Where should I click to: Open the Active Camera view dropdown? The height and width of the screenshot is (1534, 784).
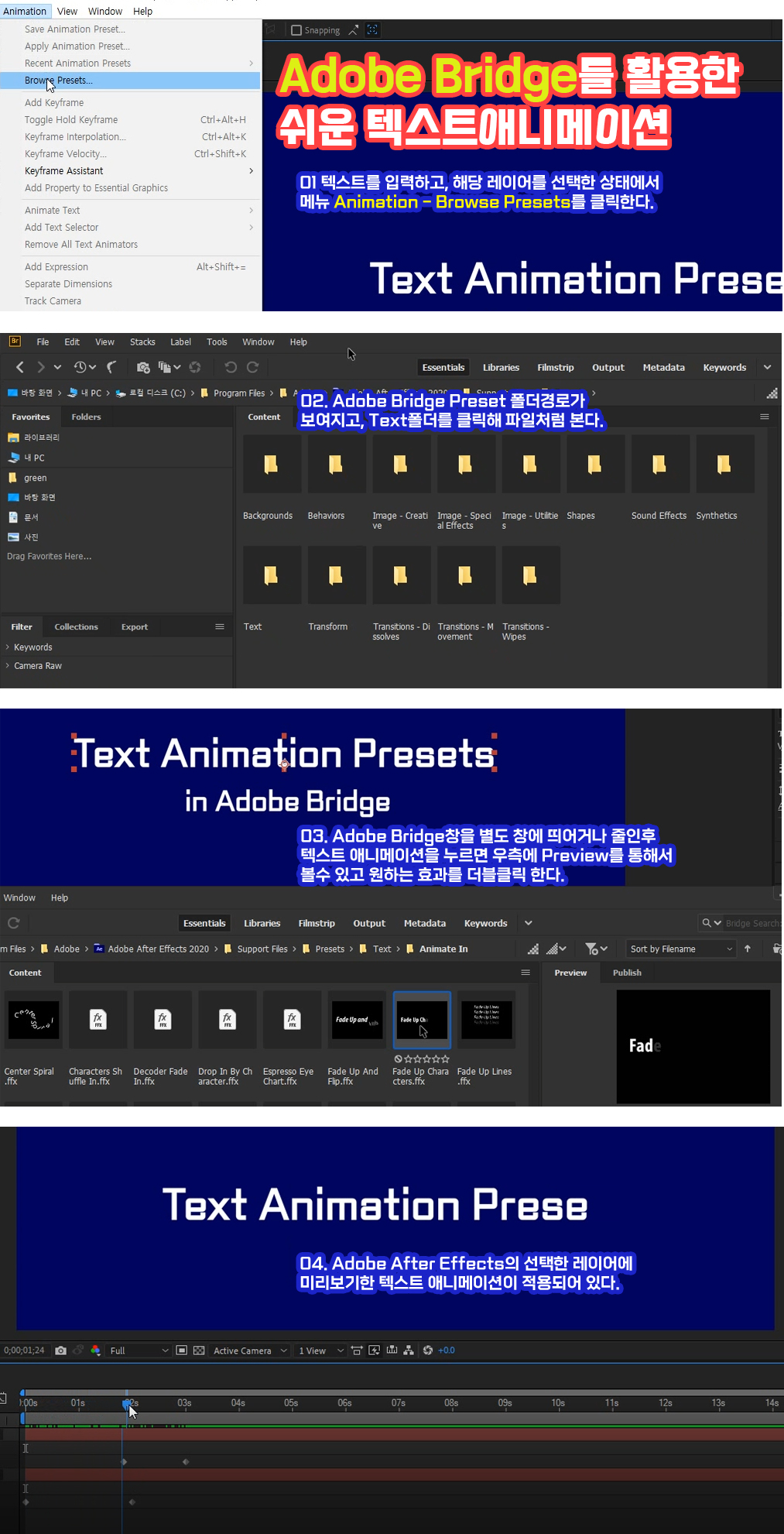(251, 1350)
